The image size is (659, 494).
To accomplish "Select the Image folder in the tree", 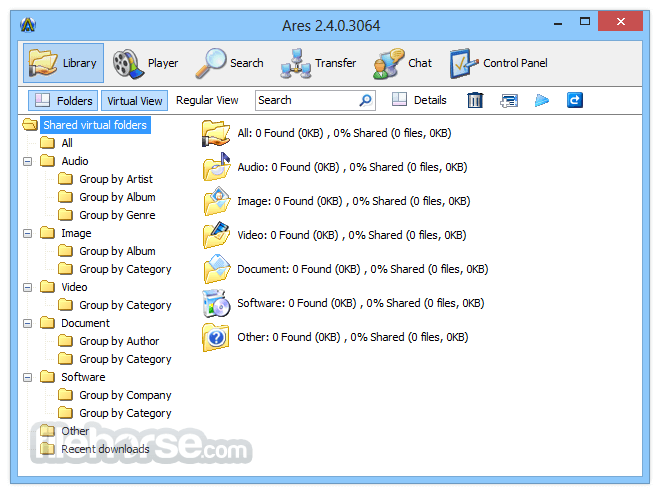I will 76,233.
